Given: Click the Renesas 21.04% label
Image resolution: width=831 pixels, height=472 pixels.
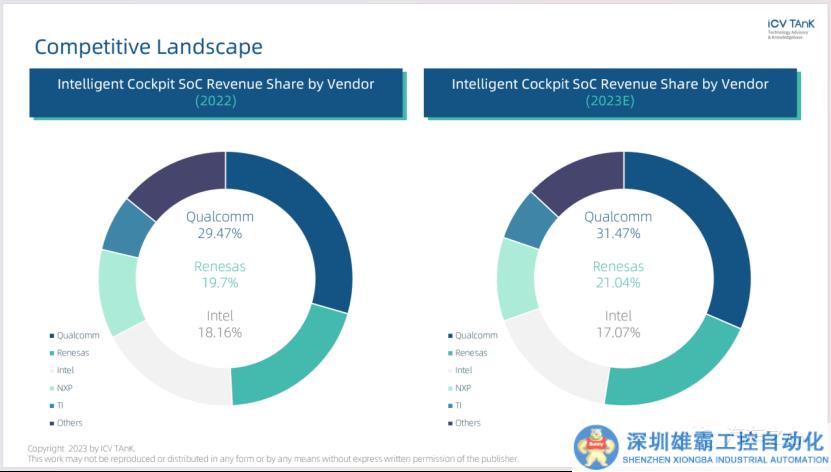Looking at the screenshot, I should [618, 274].
